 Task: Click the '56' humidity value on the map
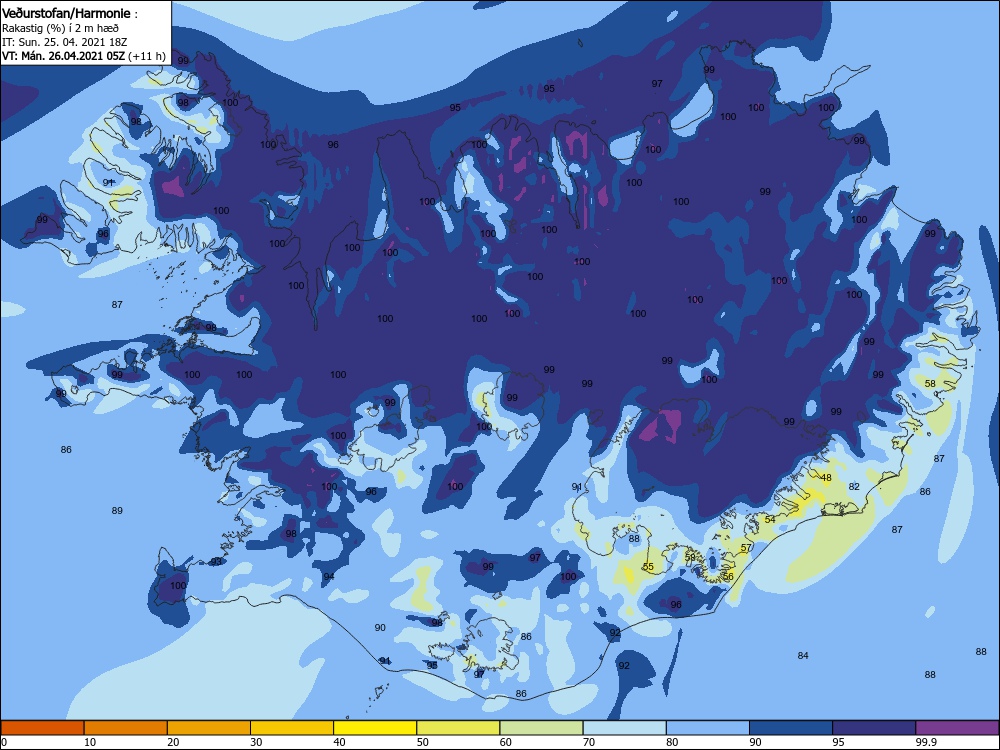pos(728,577)
